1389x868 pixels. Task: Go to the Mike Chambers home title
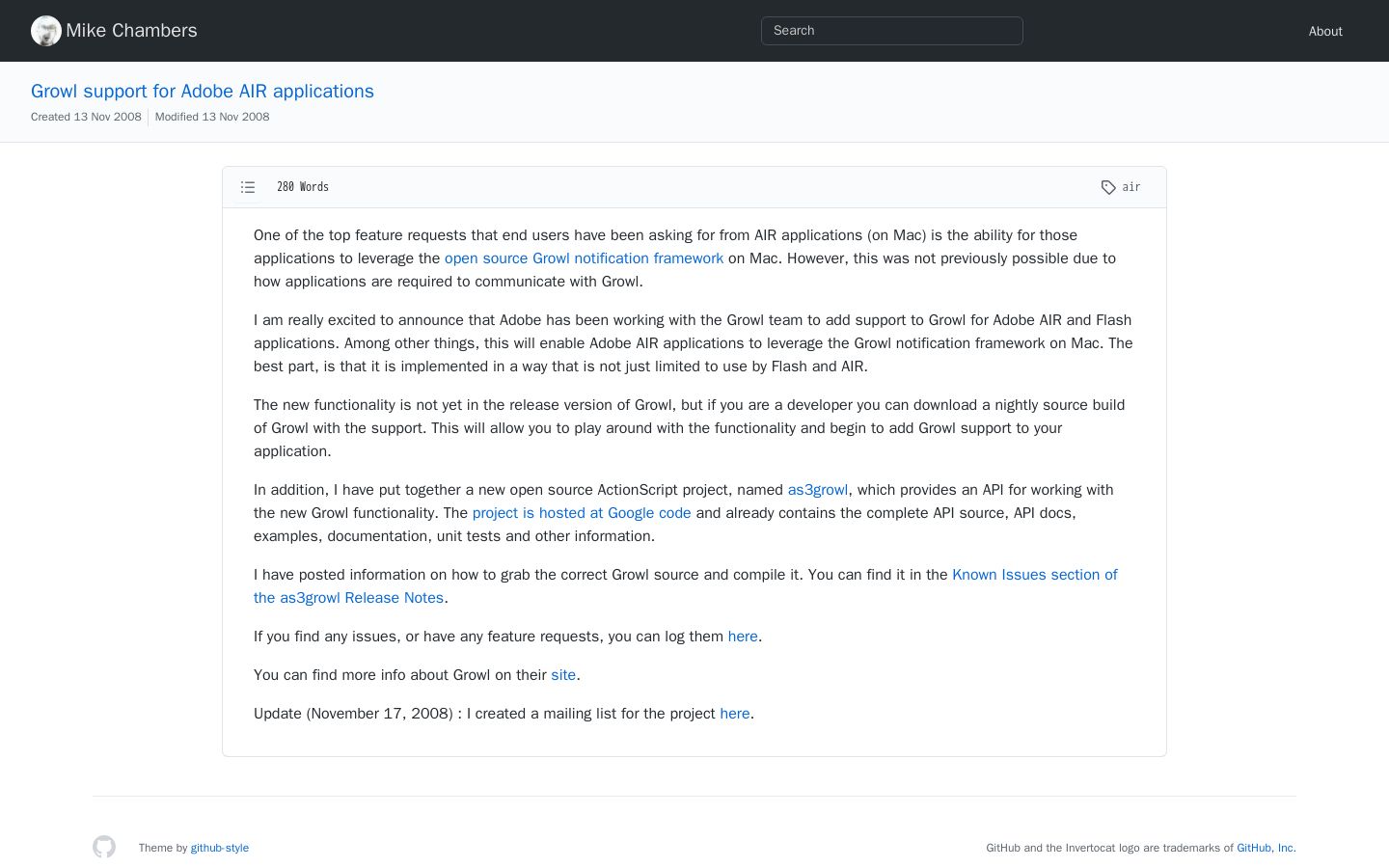click(x=131, y=31)
